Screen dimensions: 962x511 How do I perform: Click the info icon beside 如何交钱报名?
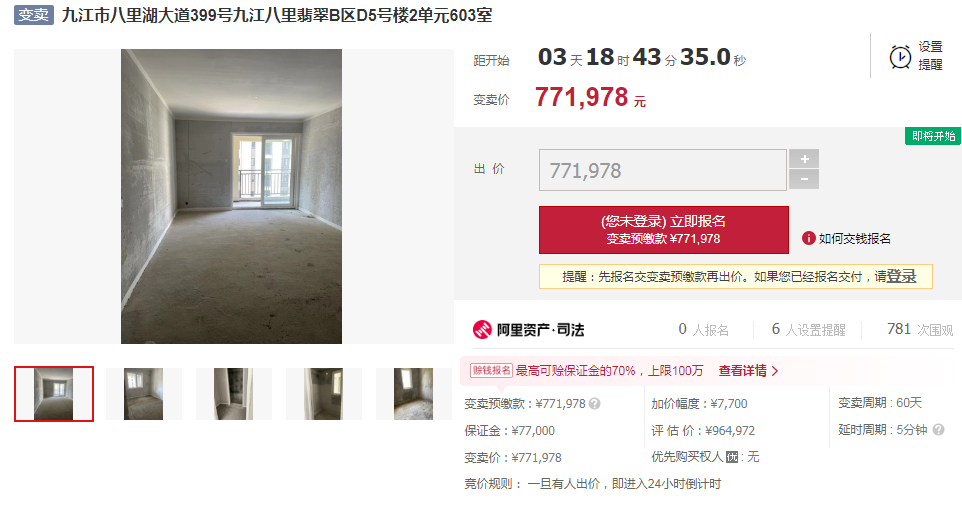[809, 238]
